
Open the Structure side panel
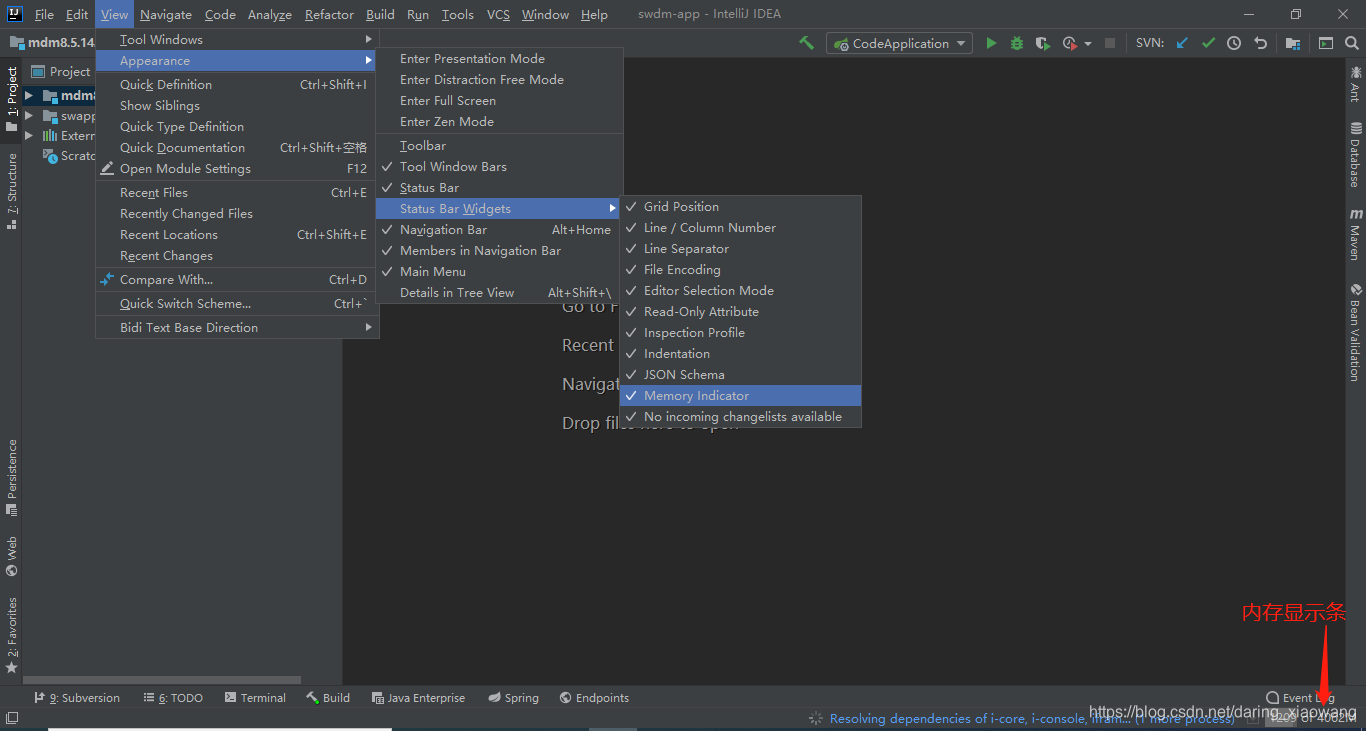tap(12, 192)
